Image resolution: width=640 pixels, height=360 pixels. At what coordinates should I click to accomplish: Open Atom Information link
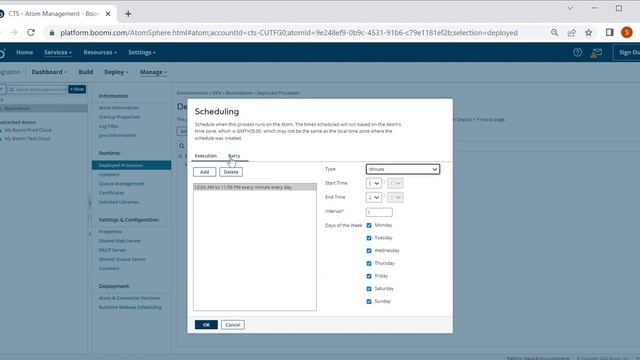(x=119, y=108)
